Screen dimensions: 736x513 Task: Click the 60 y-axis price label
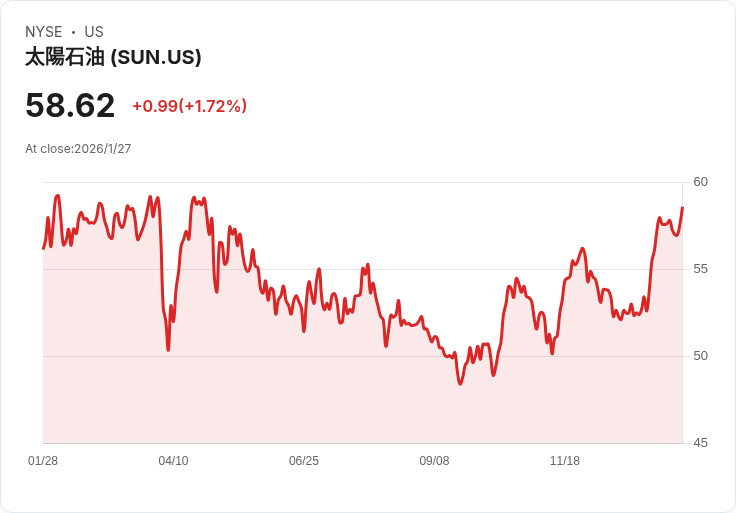700,182
